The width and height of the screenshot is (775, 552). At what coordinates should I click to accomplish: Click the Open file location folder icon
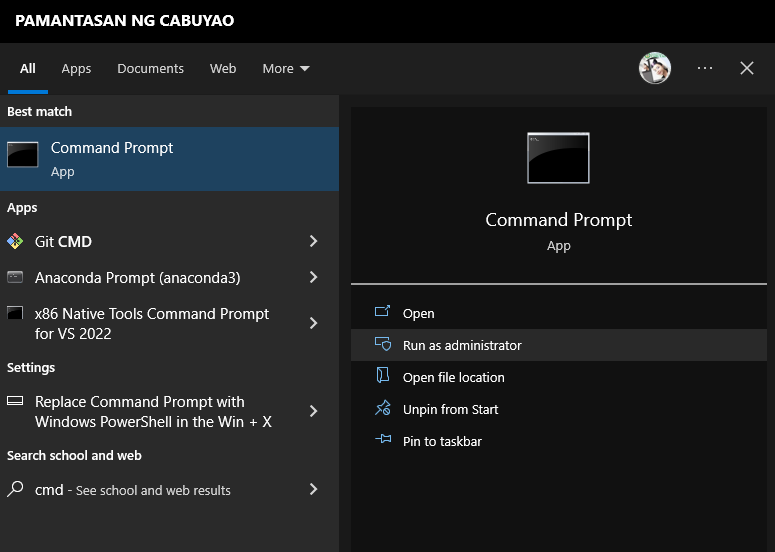tap(383, 375)
